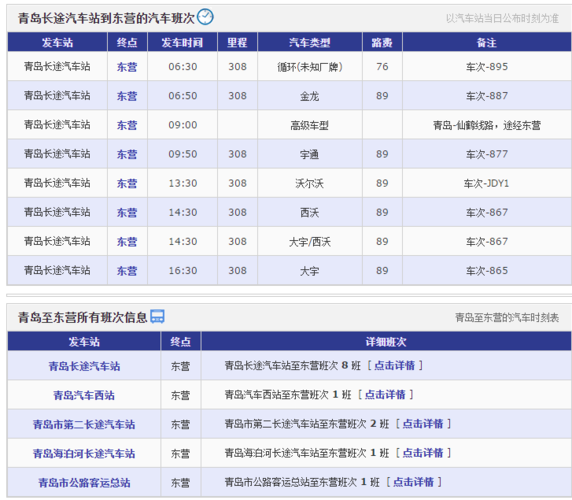Open 东营 link in the 16:30 row
The image size is (572, 500).
point(127,271)
